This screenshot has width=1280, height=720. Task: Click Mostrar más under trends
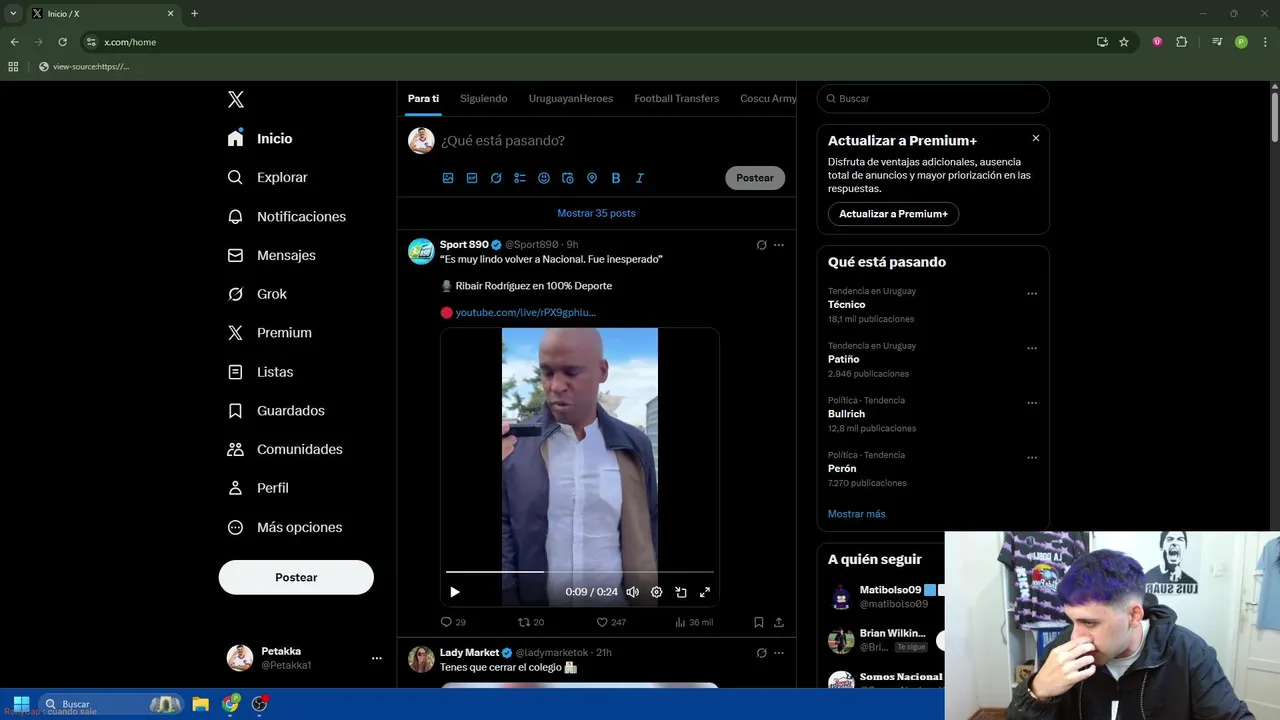point(856,514)
